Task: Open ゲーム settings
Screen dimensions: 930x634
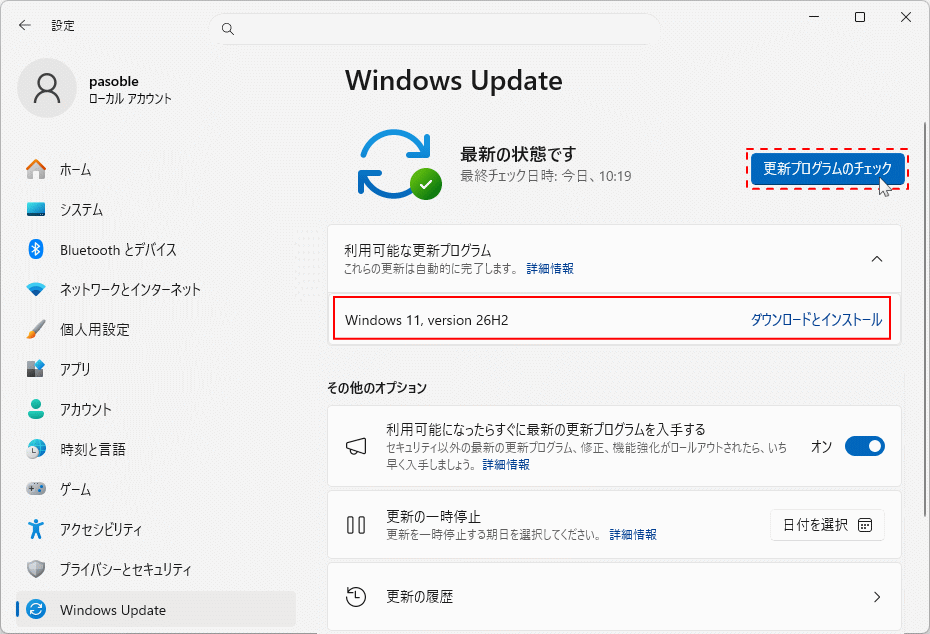Action: [75, 489]
